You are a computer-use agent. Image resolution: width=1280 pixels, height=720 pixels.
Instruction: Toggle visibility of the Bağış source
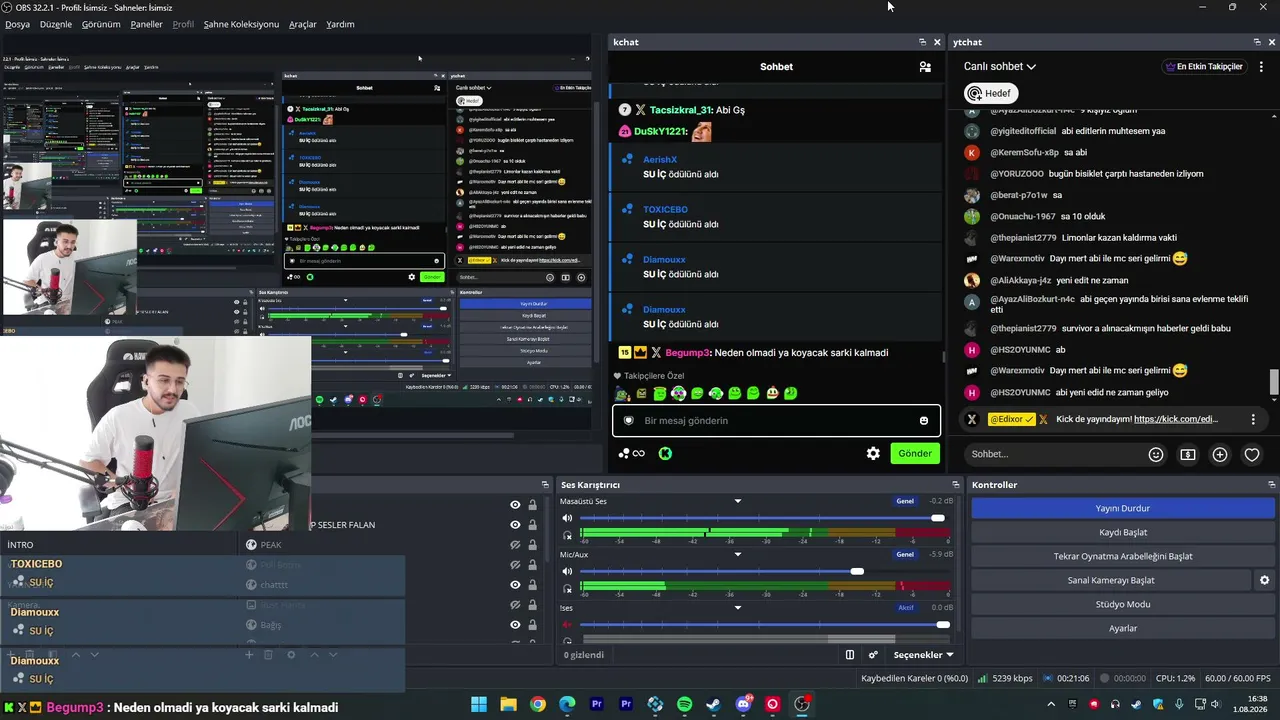(x=515, y=625)
